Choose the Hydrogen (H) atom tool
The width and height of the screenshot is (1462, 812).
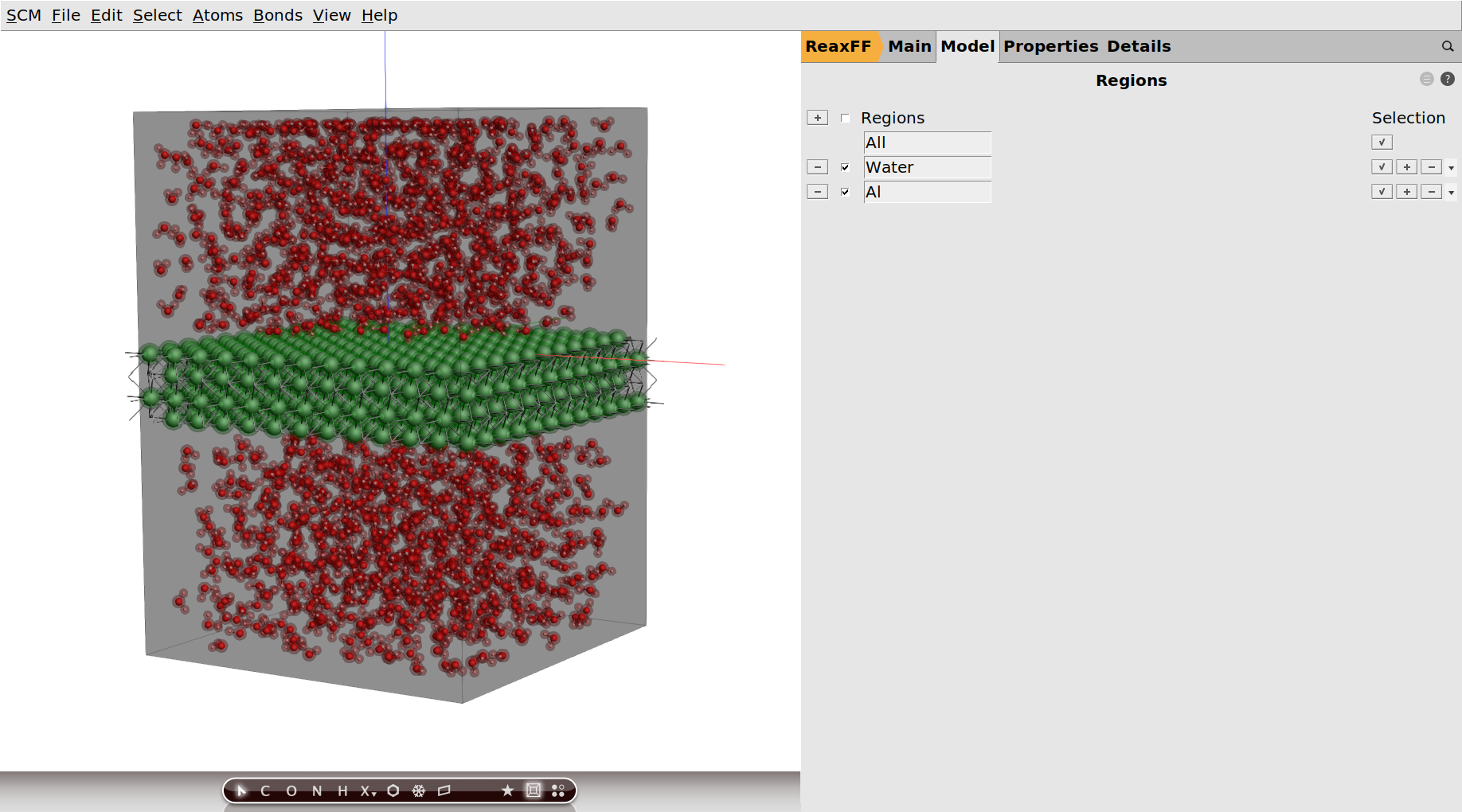click(342, 791)
